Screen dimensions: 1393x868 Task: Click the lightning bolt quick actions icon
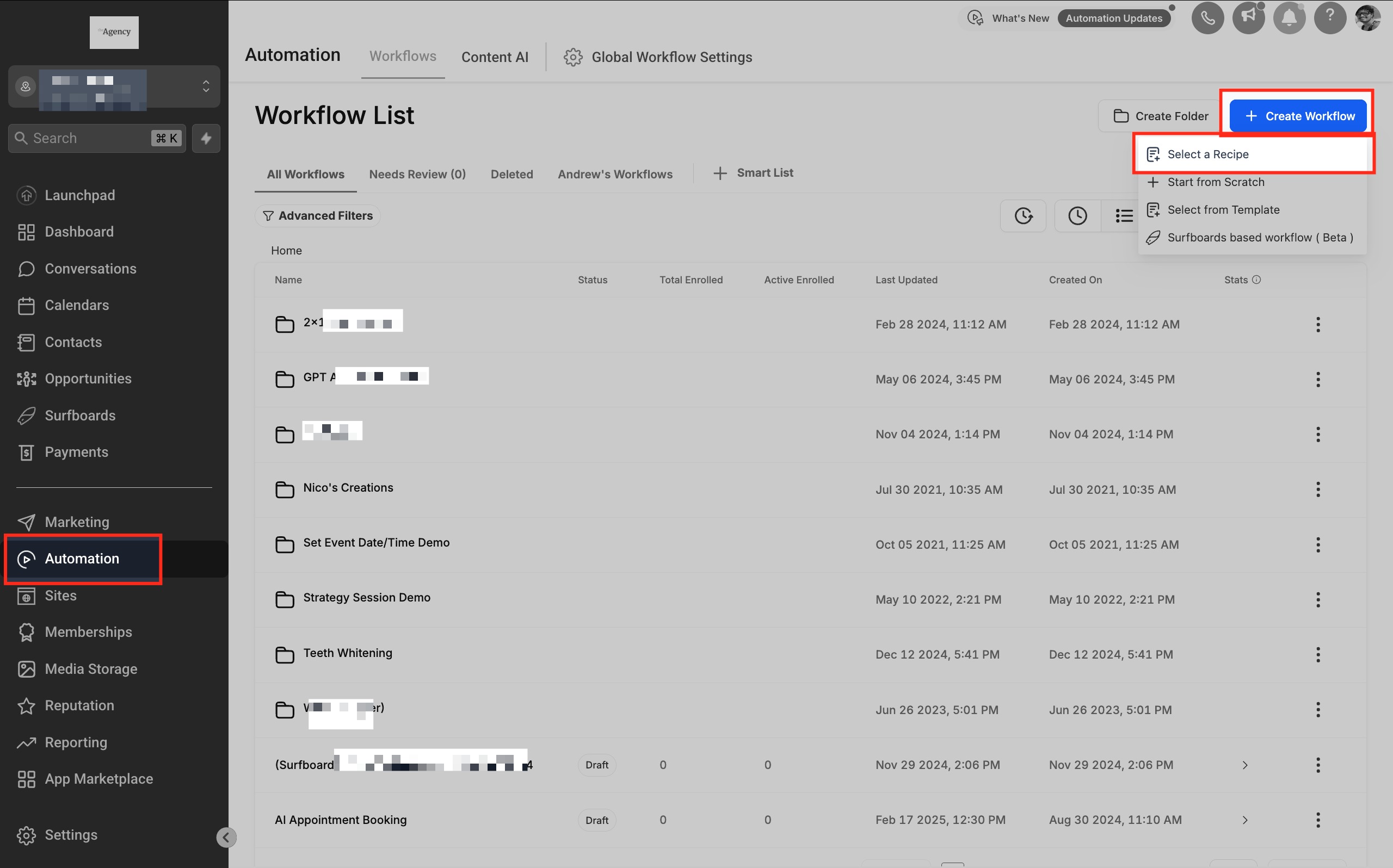click(206, 138)
